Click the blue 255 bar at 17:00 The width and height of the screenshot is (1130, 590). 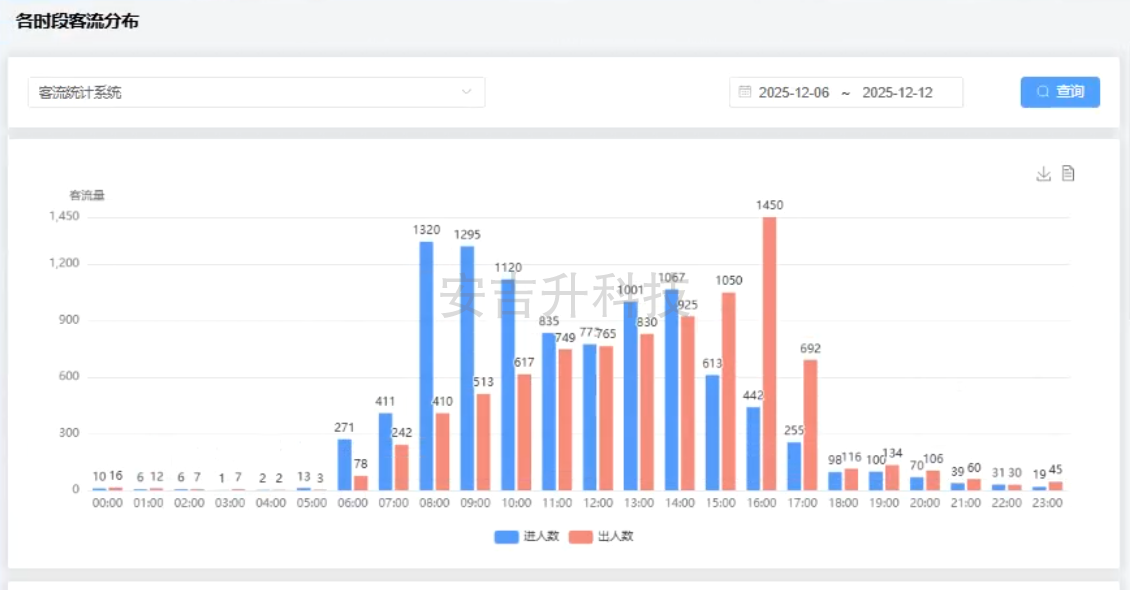[794, 465]
